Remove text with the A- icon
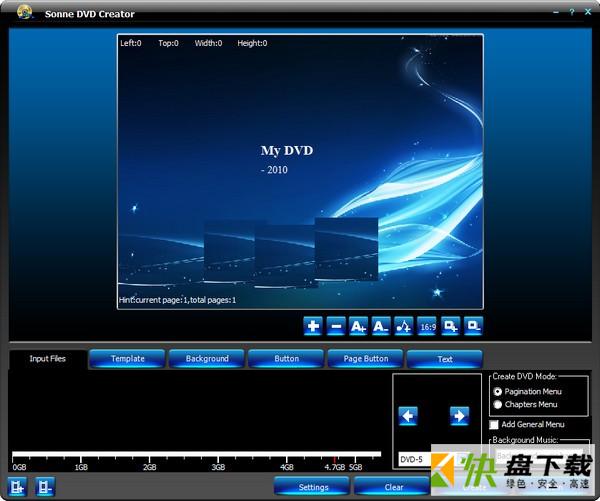 (x=381, y=326)
